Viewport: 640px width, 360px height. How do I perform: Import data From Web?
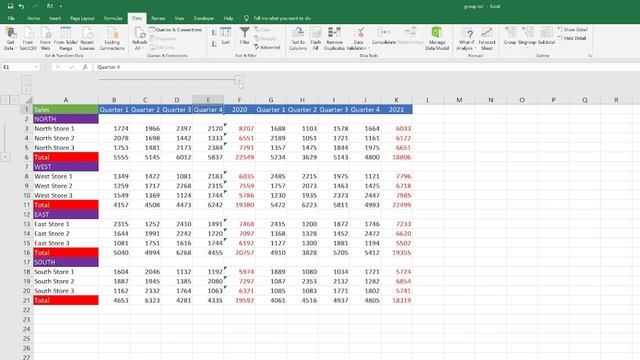click(x=45, y=39)
